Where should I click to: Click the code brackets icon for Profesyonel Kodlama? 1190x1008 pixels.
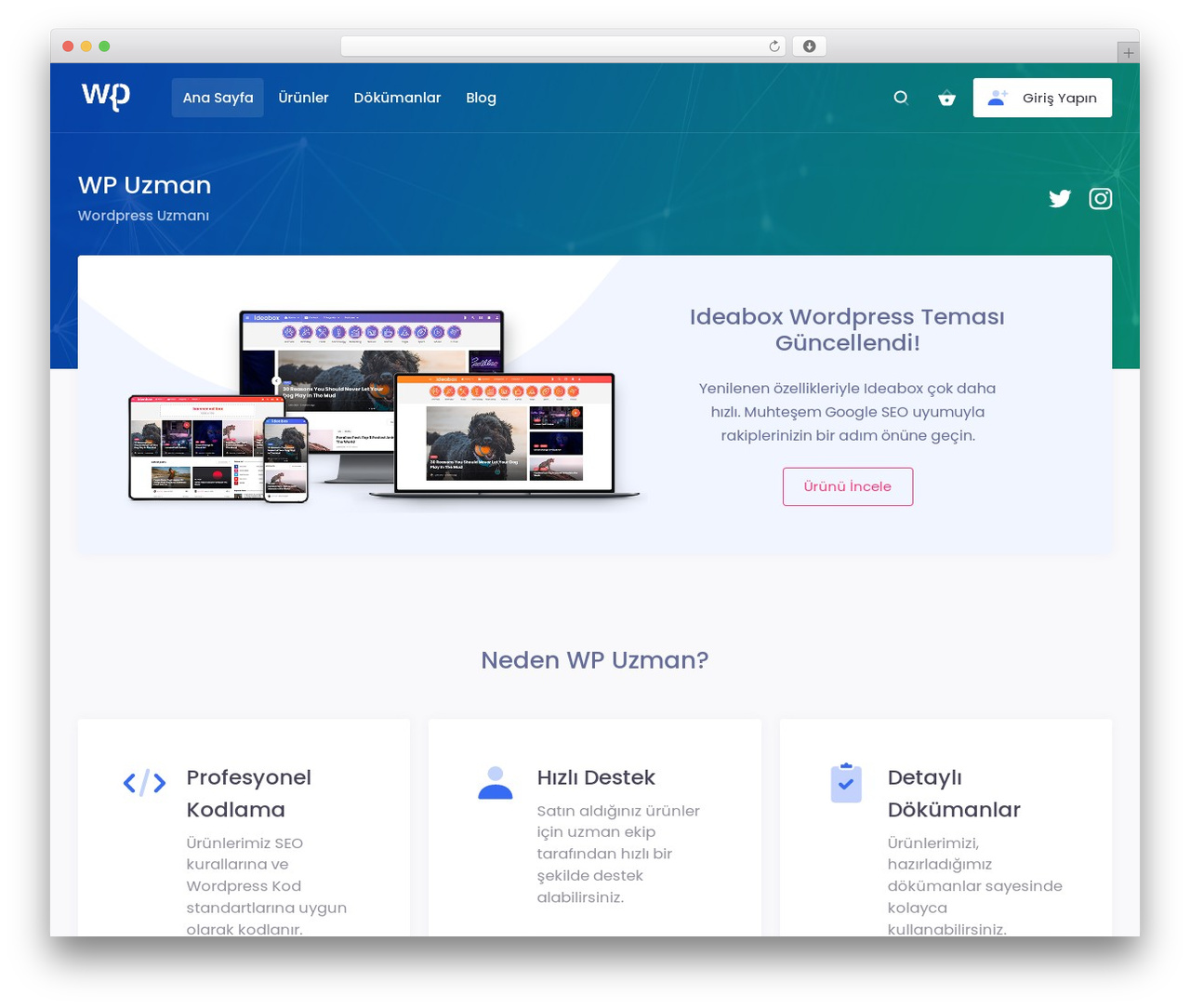coord(144,783)
